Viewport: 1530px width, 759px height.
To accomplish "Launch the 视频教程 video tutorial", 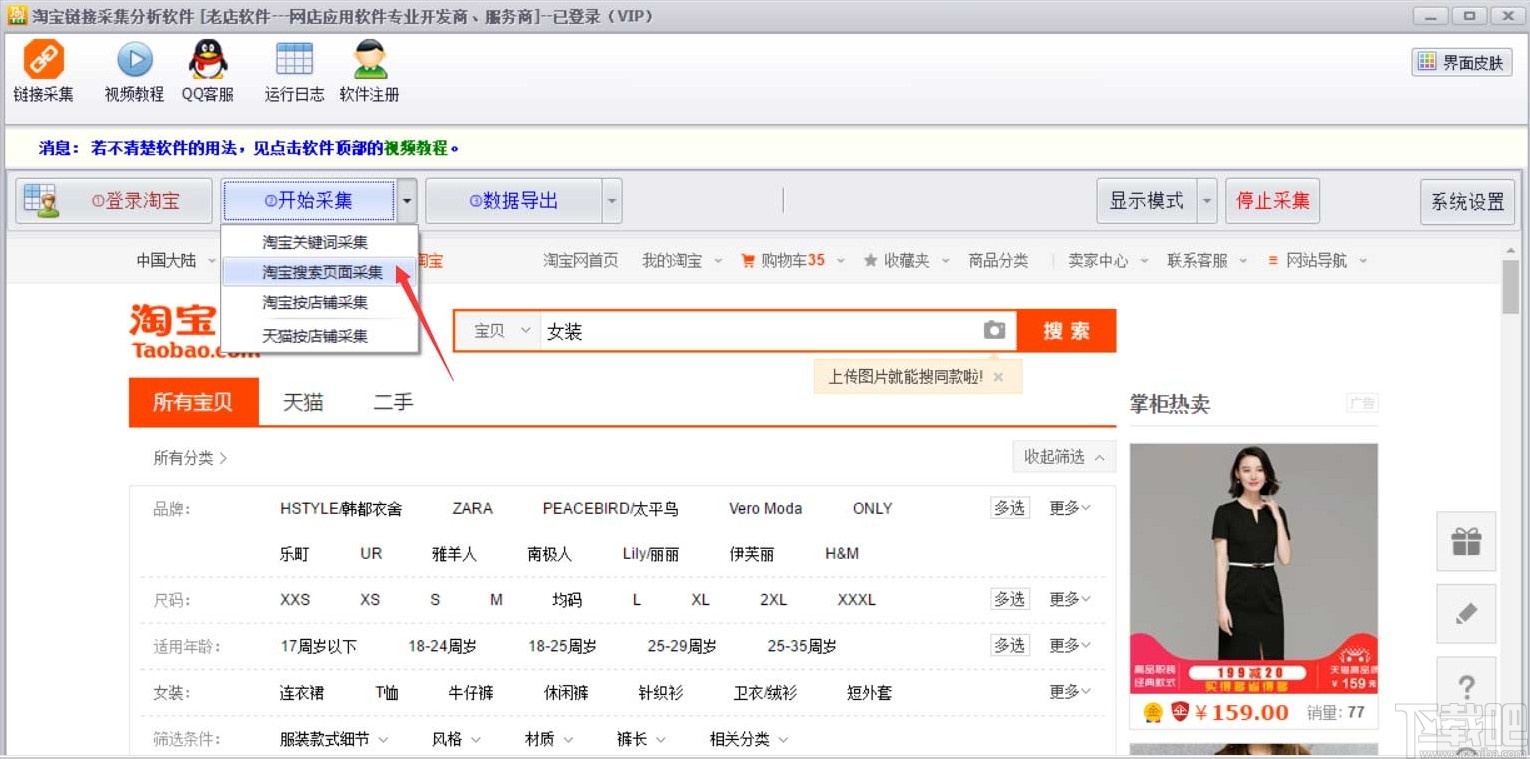I will (133, 70).
